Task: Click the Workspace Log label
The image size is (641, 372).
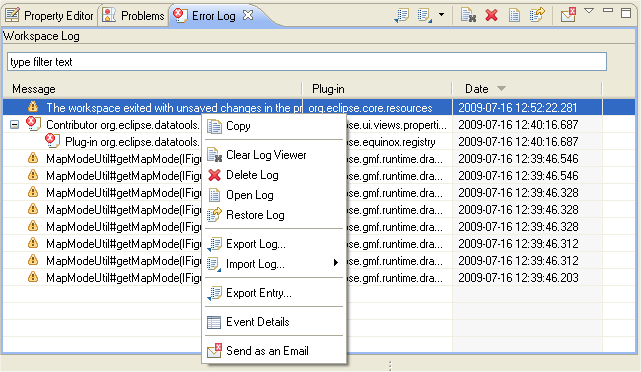Action: click(41, 36)
